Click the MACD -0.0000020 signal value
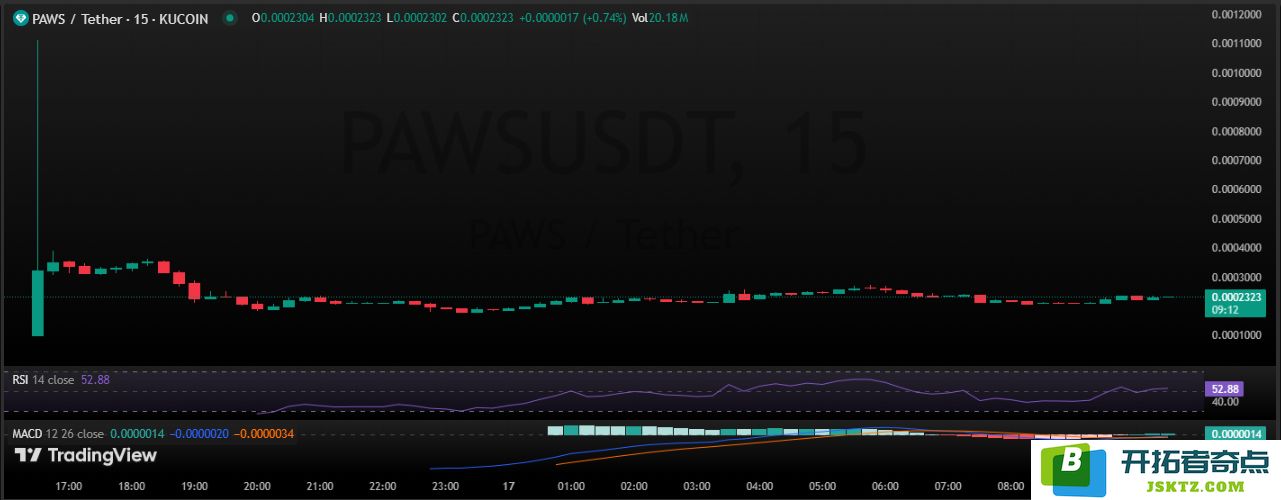Viewport: 1281px width, 500px height. click(199, 434)
